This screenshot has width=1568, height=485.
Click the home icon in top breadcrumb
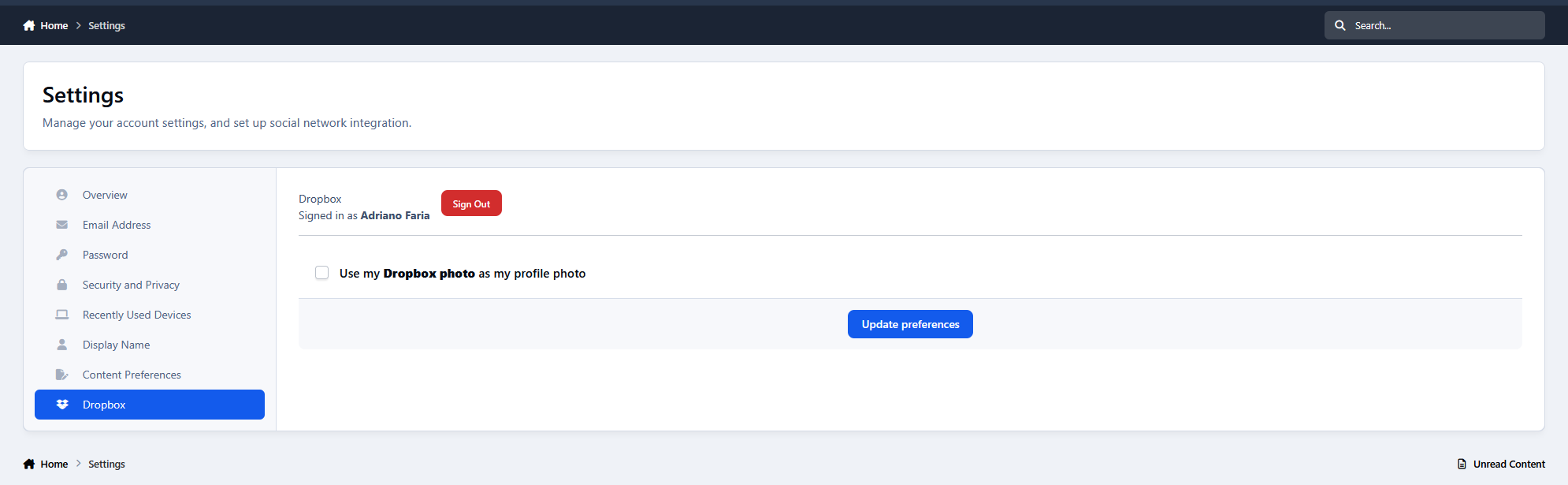[x=29, y=25]
